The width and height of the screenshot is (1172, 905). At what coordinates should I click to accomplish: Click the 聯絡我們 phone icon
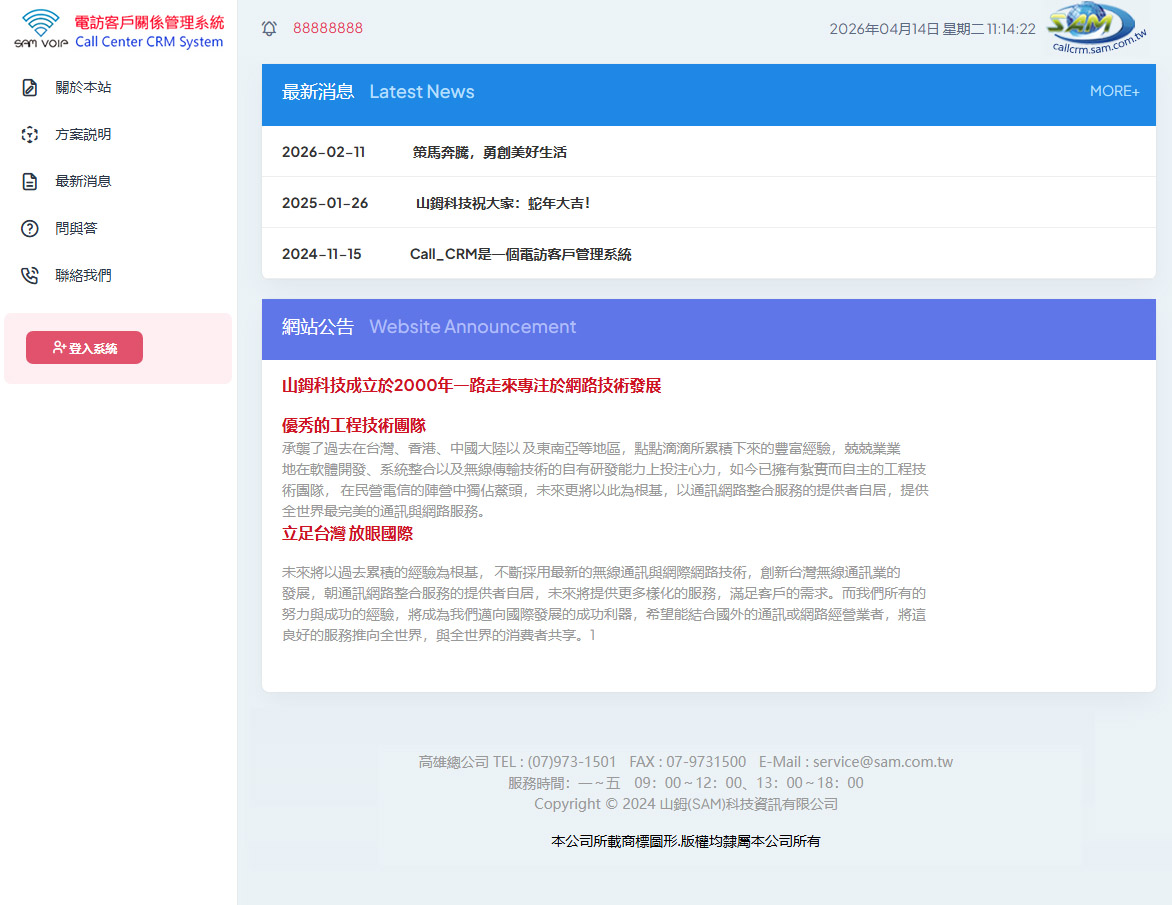[x=30, y=276]
